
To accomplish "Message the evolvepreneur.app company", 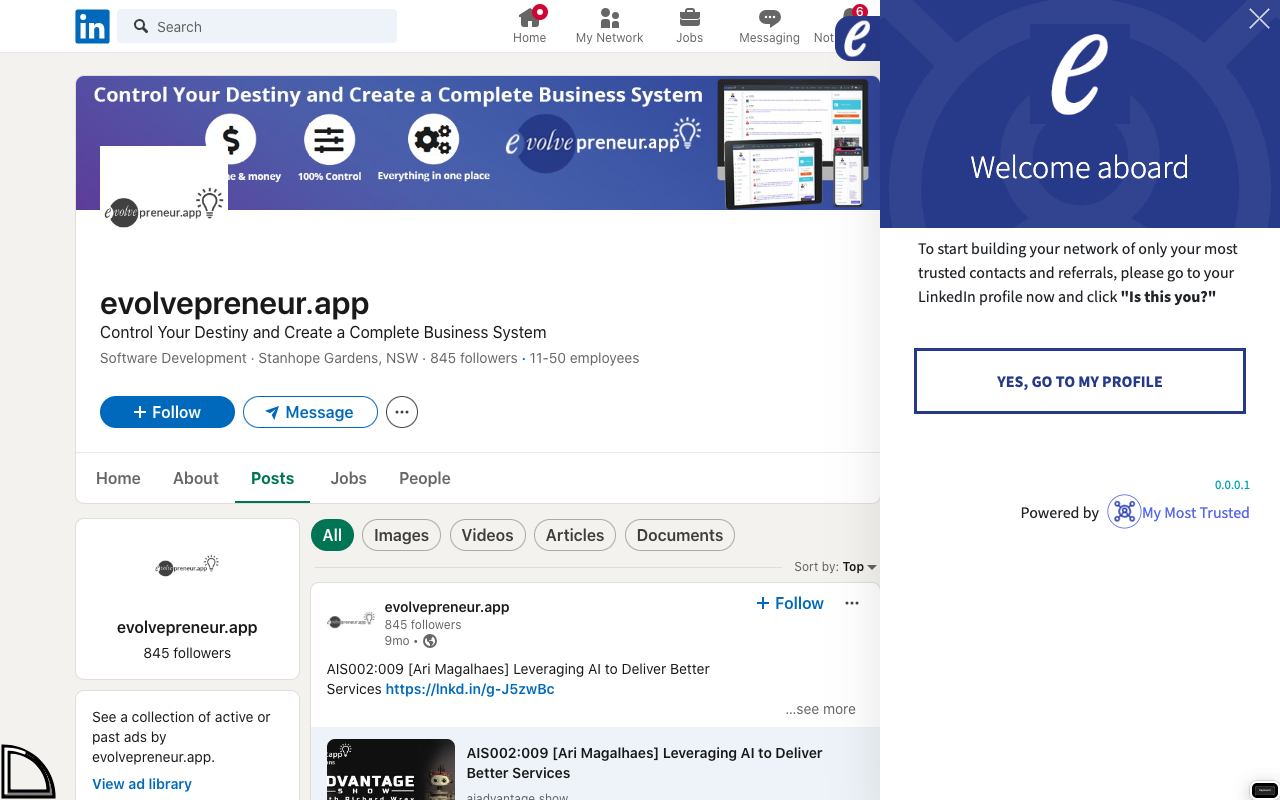I will 310,412.
